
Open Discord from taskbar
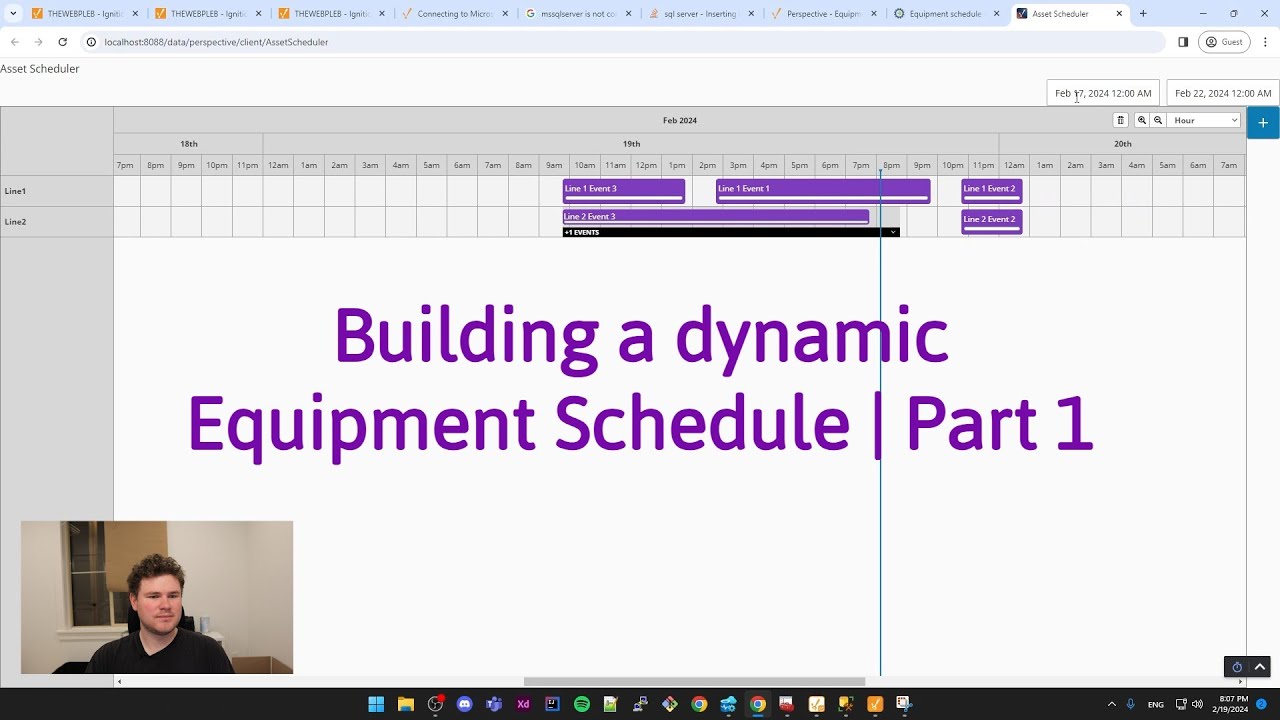click(x=464, y=704)
